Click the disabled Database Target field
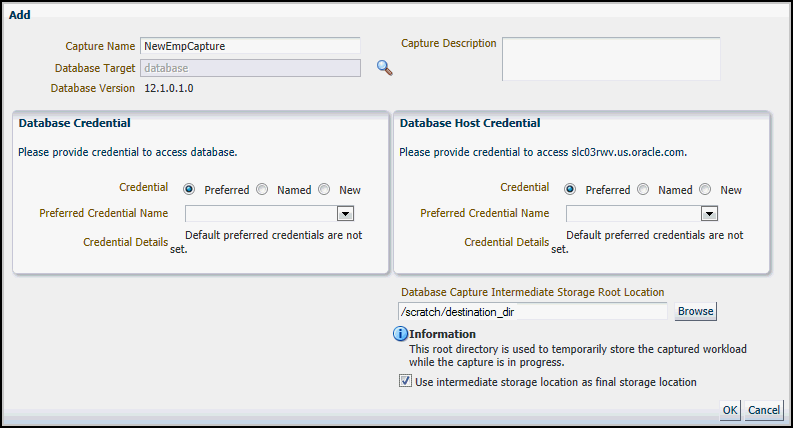793x428 pixels. coord(250,68)
